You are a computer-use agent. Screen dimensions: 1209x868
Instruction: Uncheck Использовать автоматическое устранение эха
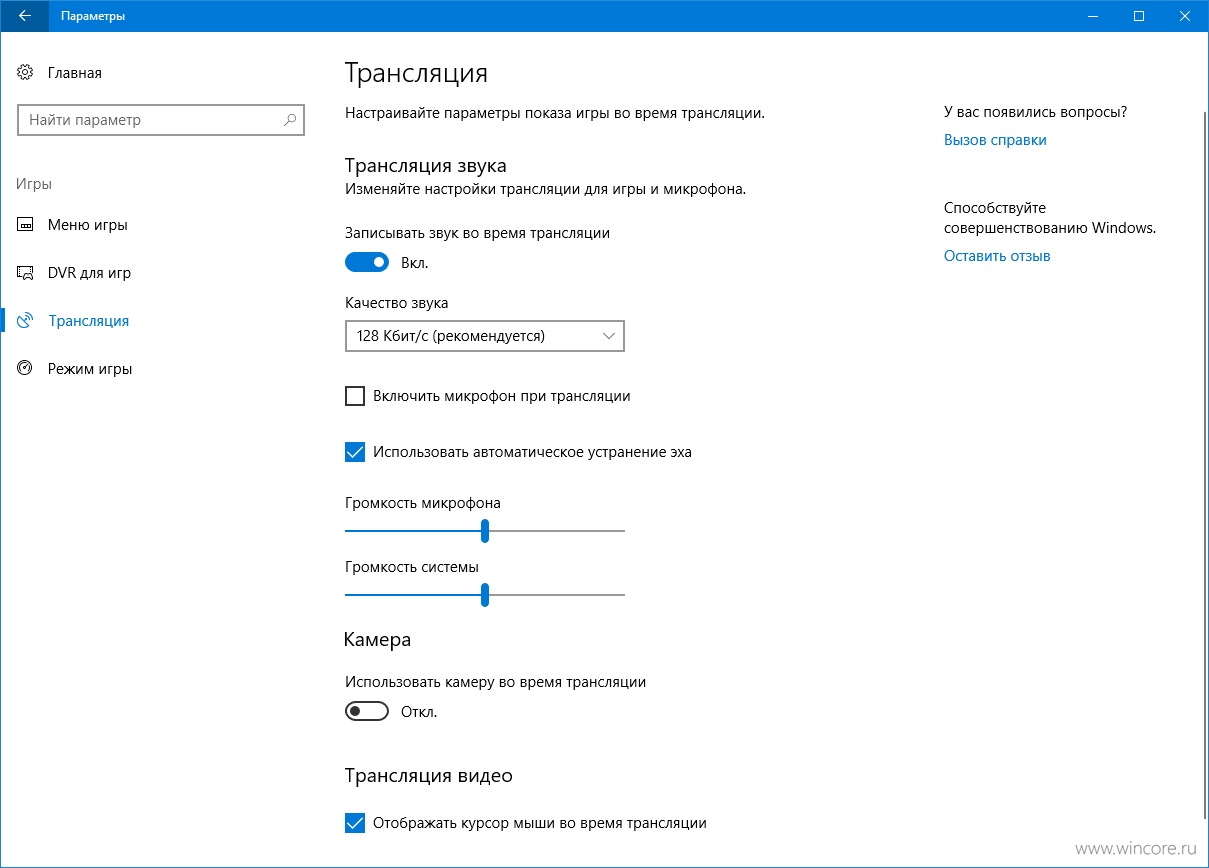(x=355, y=452)
